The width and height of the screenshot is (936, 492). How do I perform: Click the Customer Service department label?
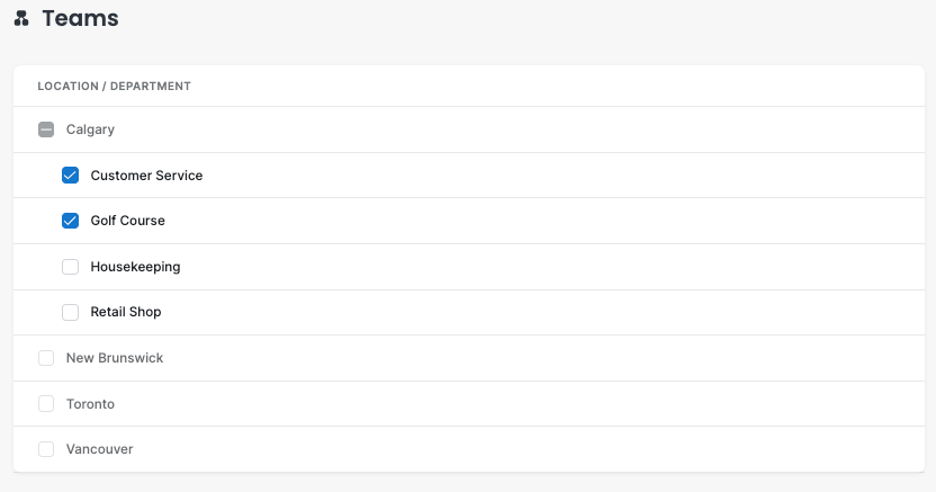point(147,175)
